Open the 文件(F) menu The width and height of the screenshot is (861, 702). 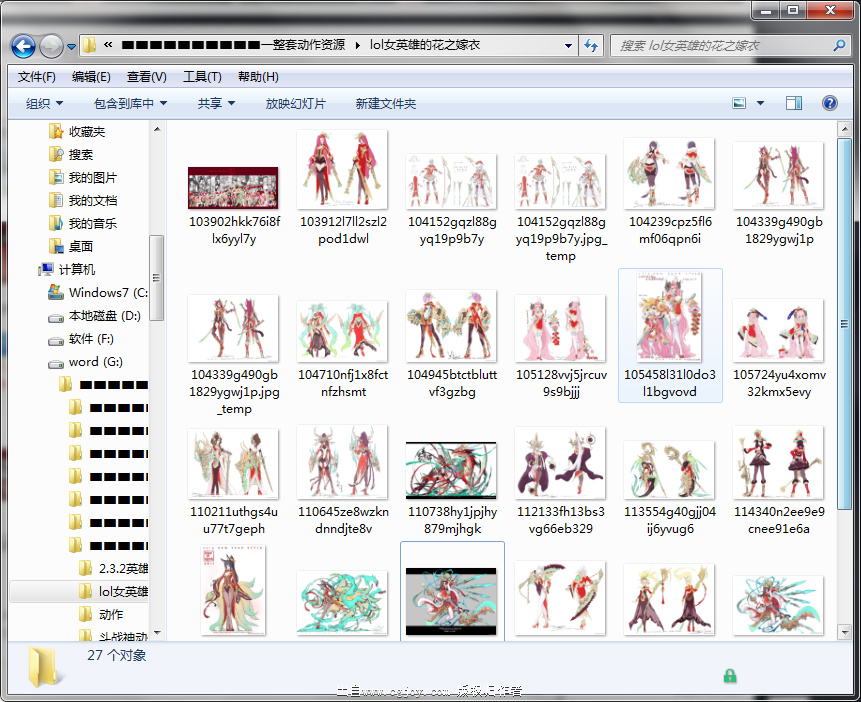click(x=37, y=77)
